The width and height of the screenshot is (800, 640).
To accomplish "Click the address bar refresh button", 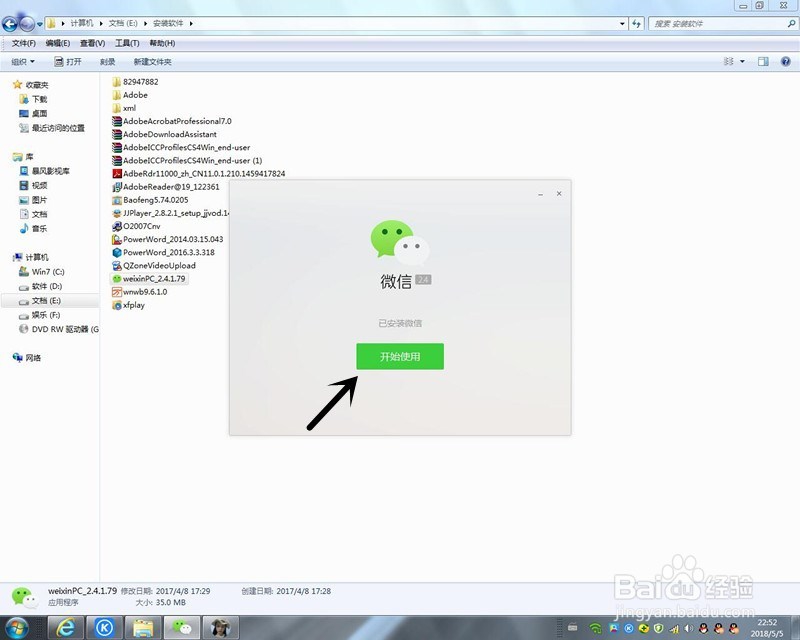I will click(x=636, y=23).
